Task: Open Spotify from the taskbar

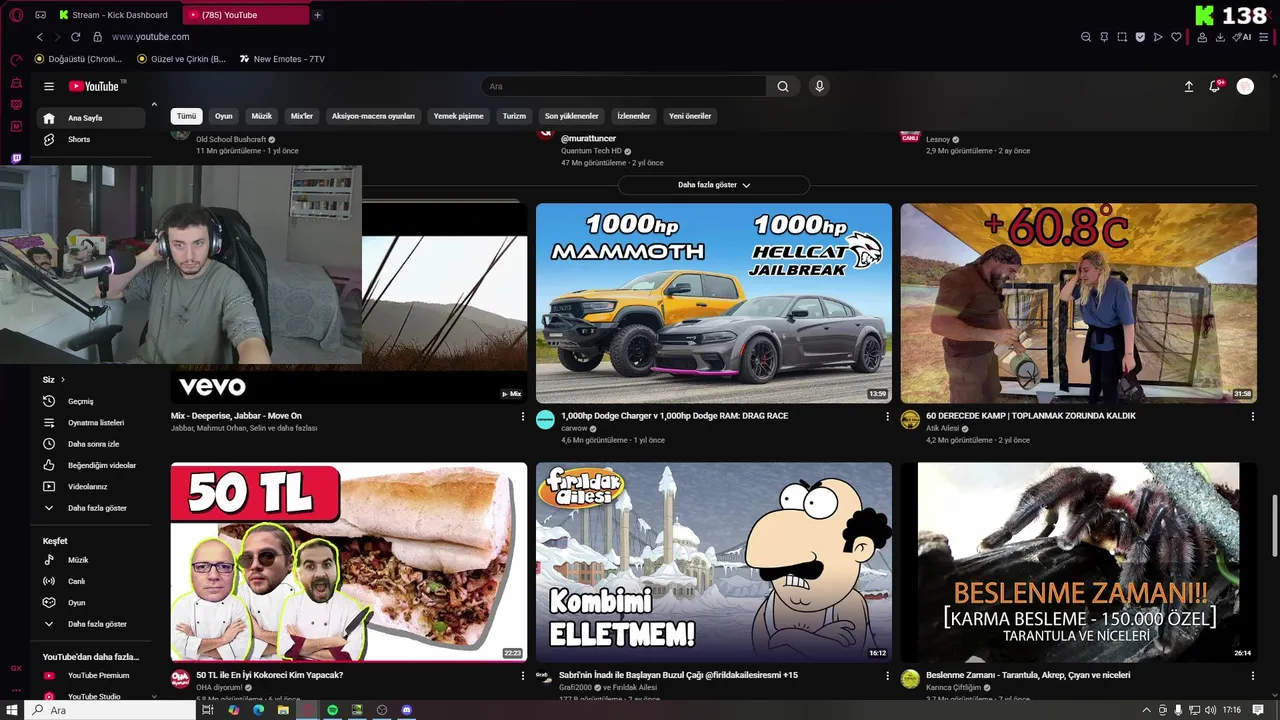Action: pos(332,710)
